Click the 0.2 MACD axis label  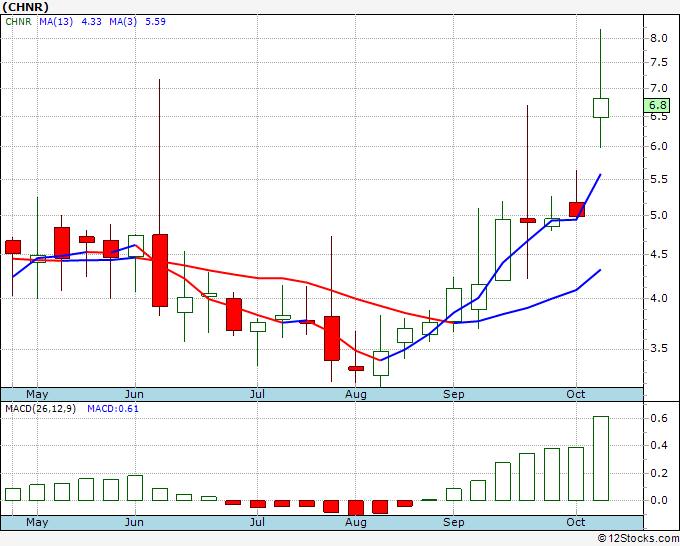(x=658, y=473)
